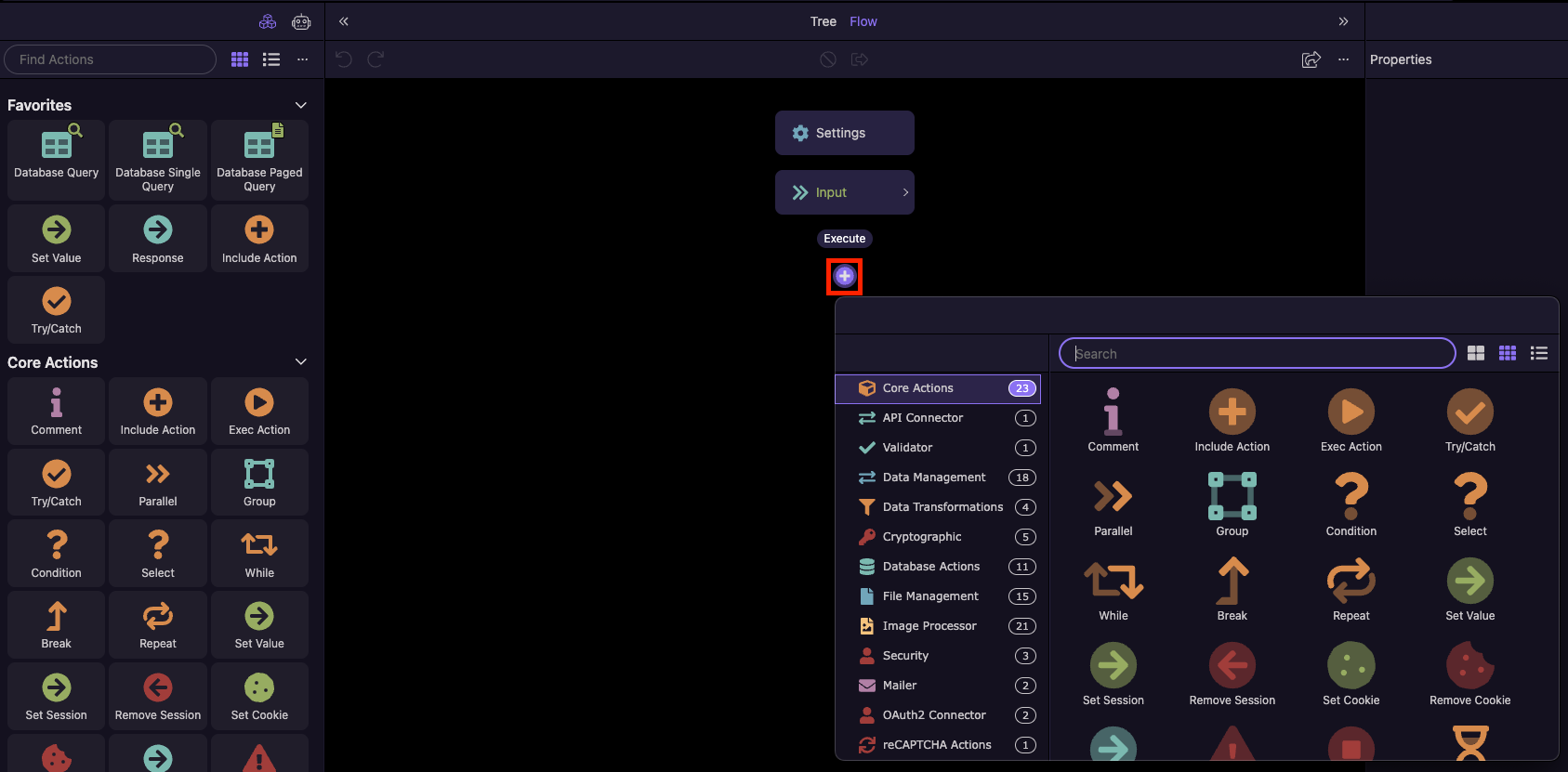Switch sidebar to list view
Image resolution: width=1568 pixels, height=772 pixels.
pyautogui.click(x=271, y=59)
